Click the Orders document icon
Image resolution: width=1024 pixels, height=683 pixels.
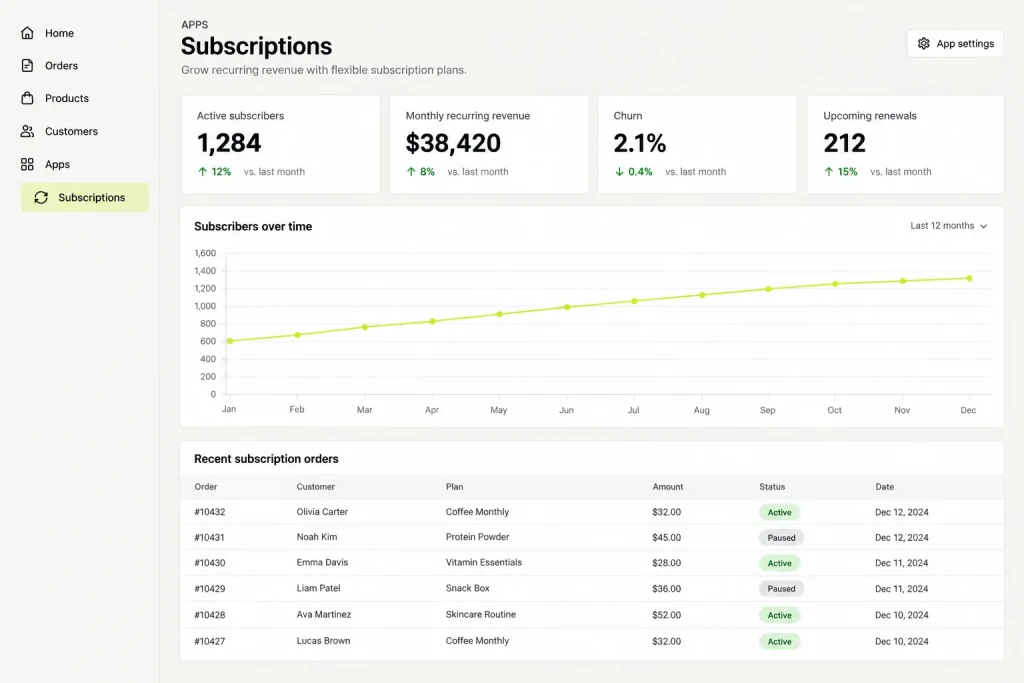coord(27,65)
